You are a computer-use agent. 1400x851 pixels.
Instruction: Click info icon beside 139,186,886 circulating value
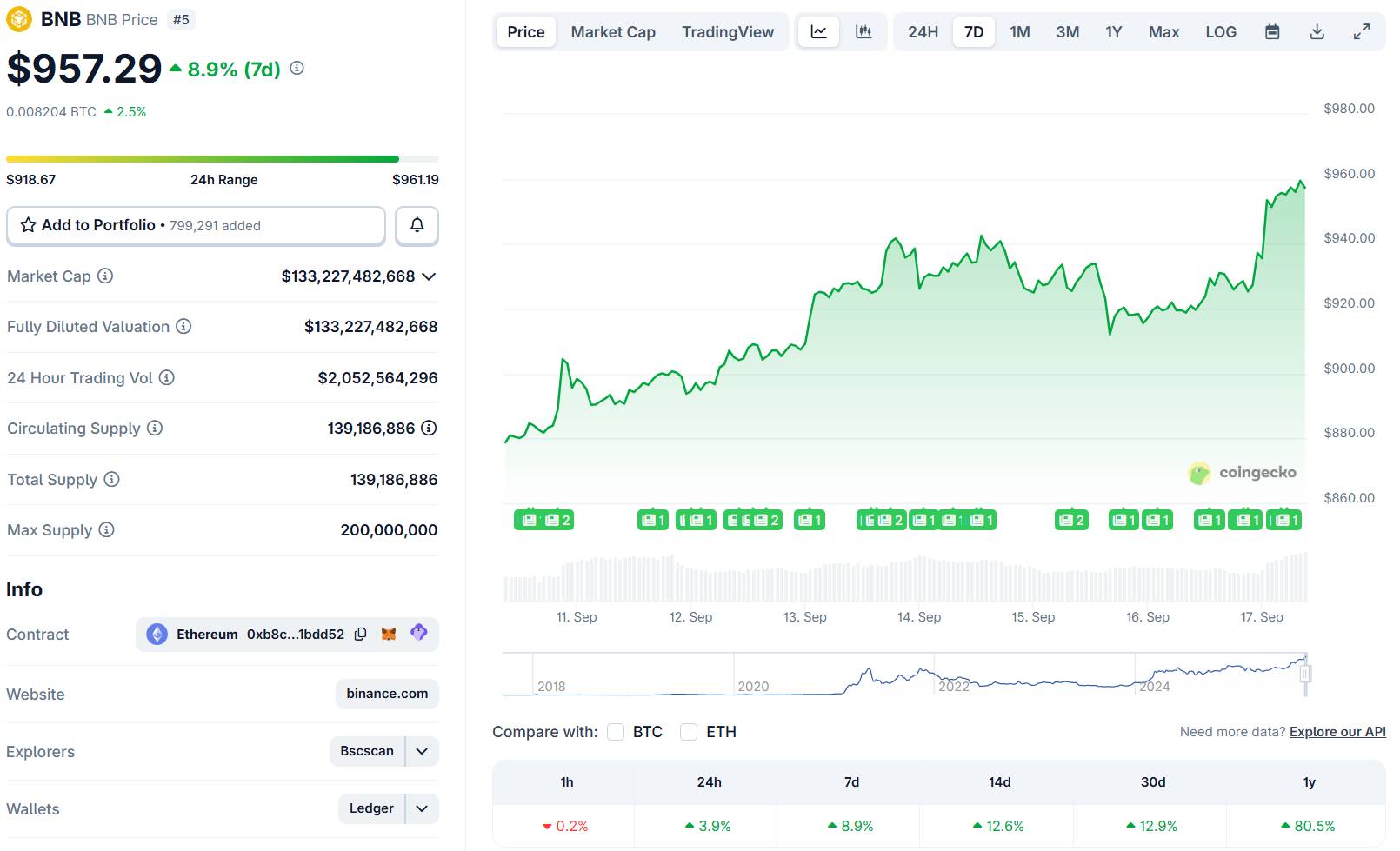click(429, 428)
